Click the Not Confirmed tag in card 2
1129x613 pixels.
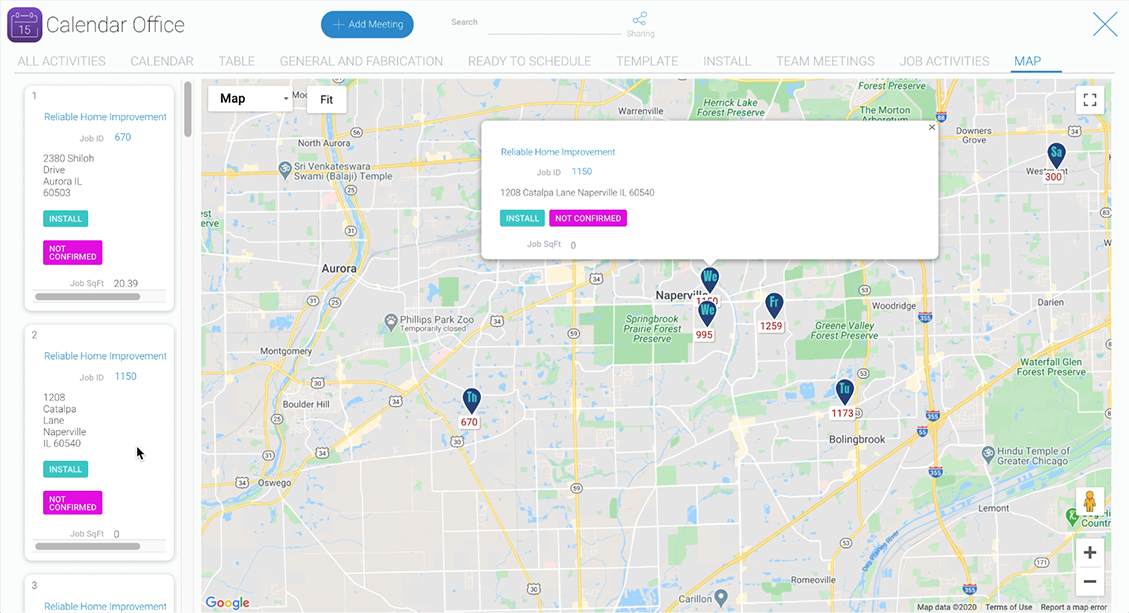[x=73, y=503]
